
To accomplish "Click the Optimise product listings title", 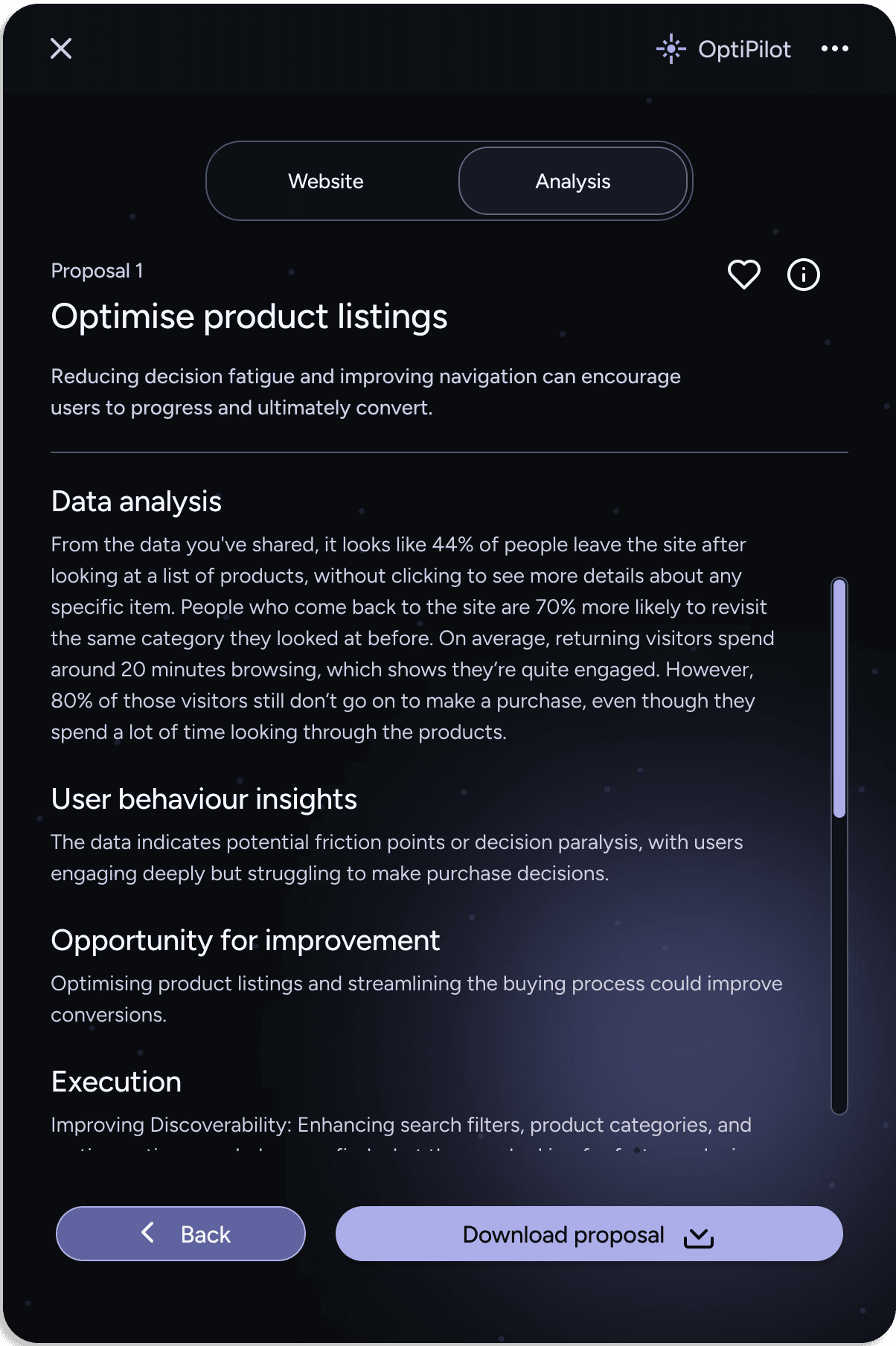I will [249, 316].
